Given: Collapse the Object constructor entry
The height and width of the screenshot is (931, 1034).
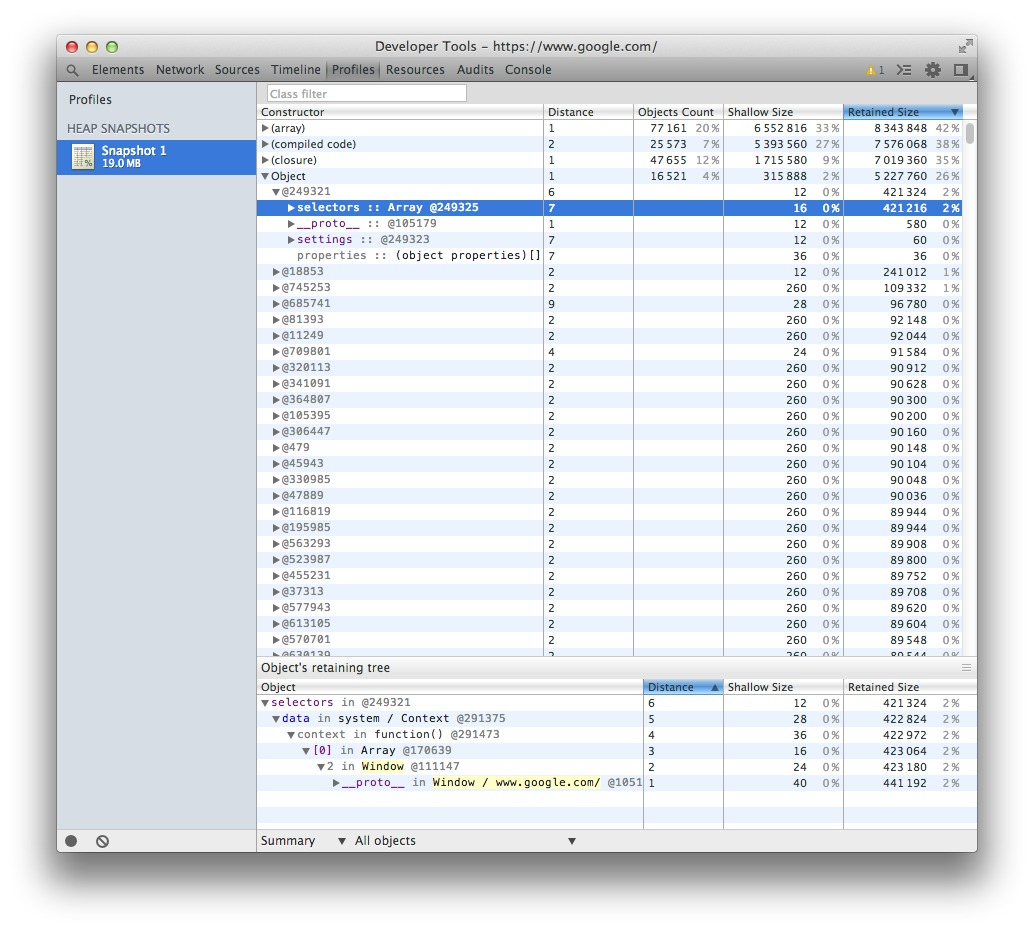Looking at the screenshot, I should point(266,175).
